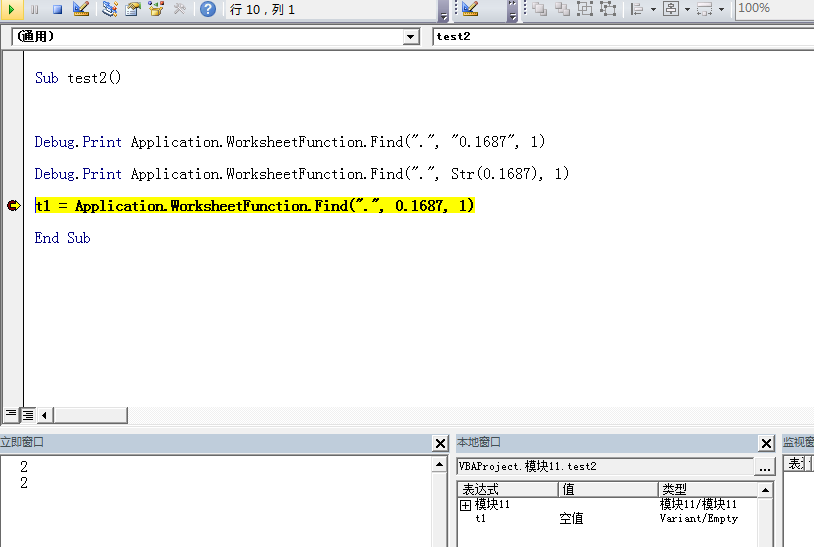The width and height of the screenshot is (814, 547).
Task: Run the macro with the green play icon
Action: coord(11,9)
